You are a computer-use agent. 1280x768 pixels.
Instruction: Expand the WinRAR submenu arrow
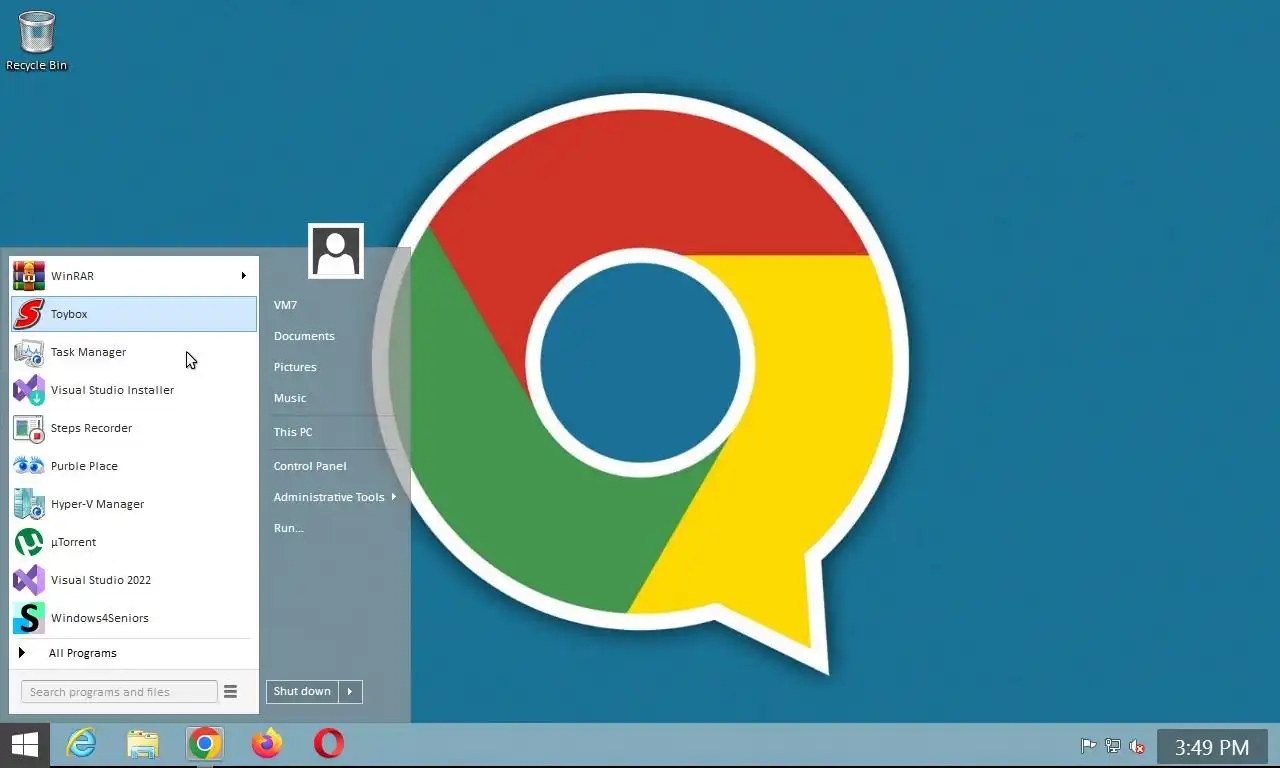pos(243,276)
